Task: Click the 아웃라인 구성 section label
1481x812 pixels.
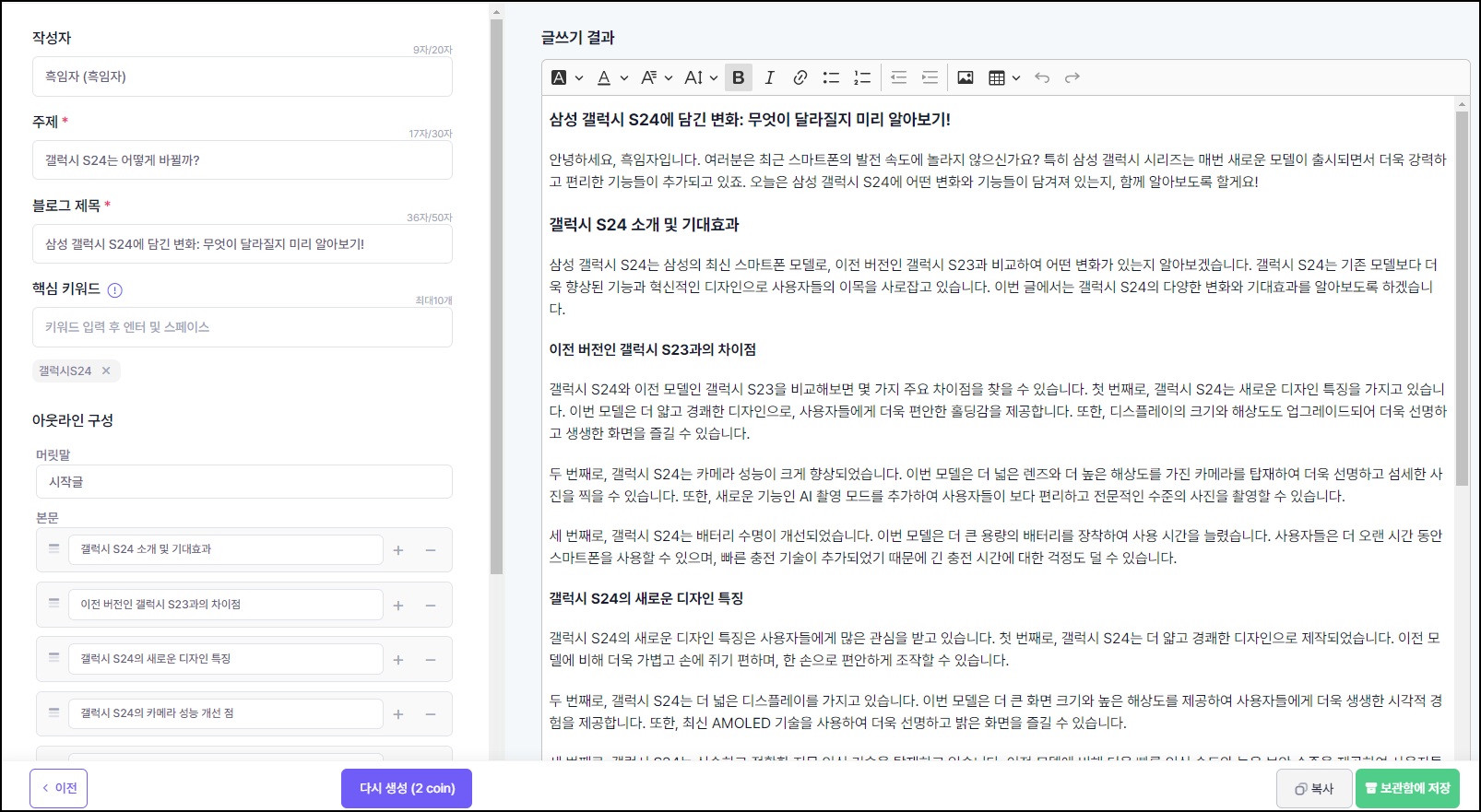Action: (73, 420)
